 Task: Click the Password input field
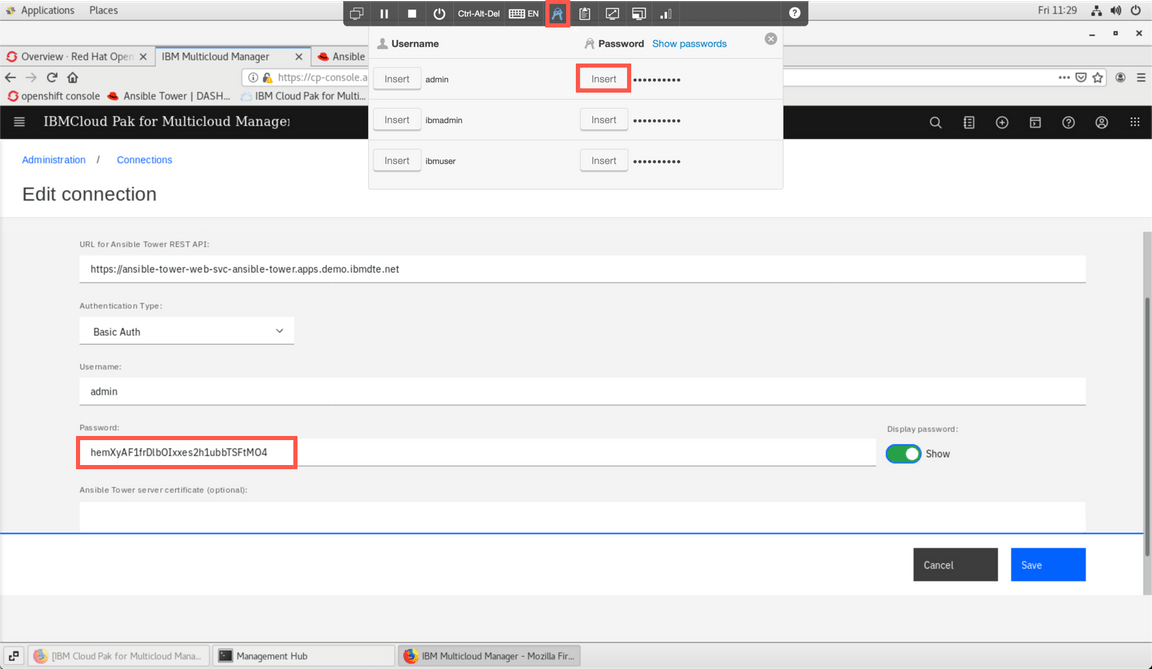tap(478, 452)
